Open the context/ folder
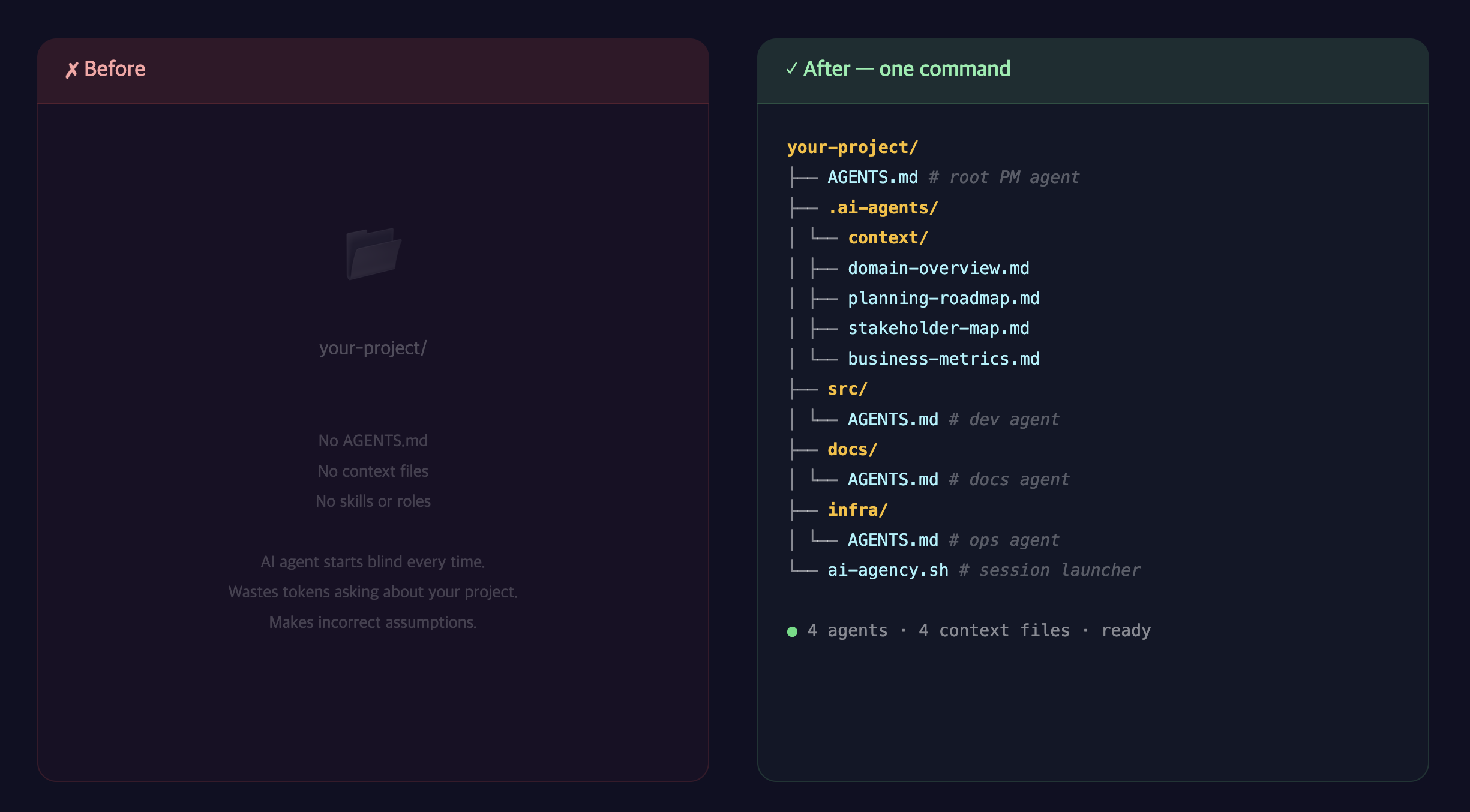 click(887, 238)
